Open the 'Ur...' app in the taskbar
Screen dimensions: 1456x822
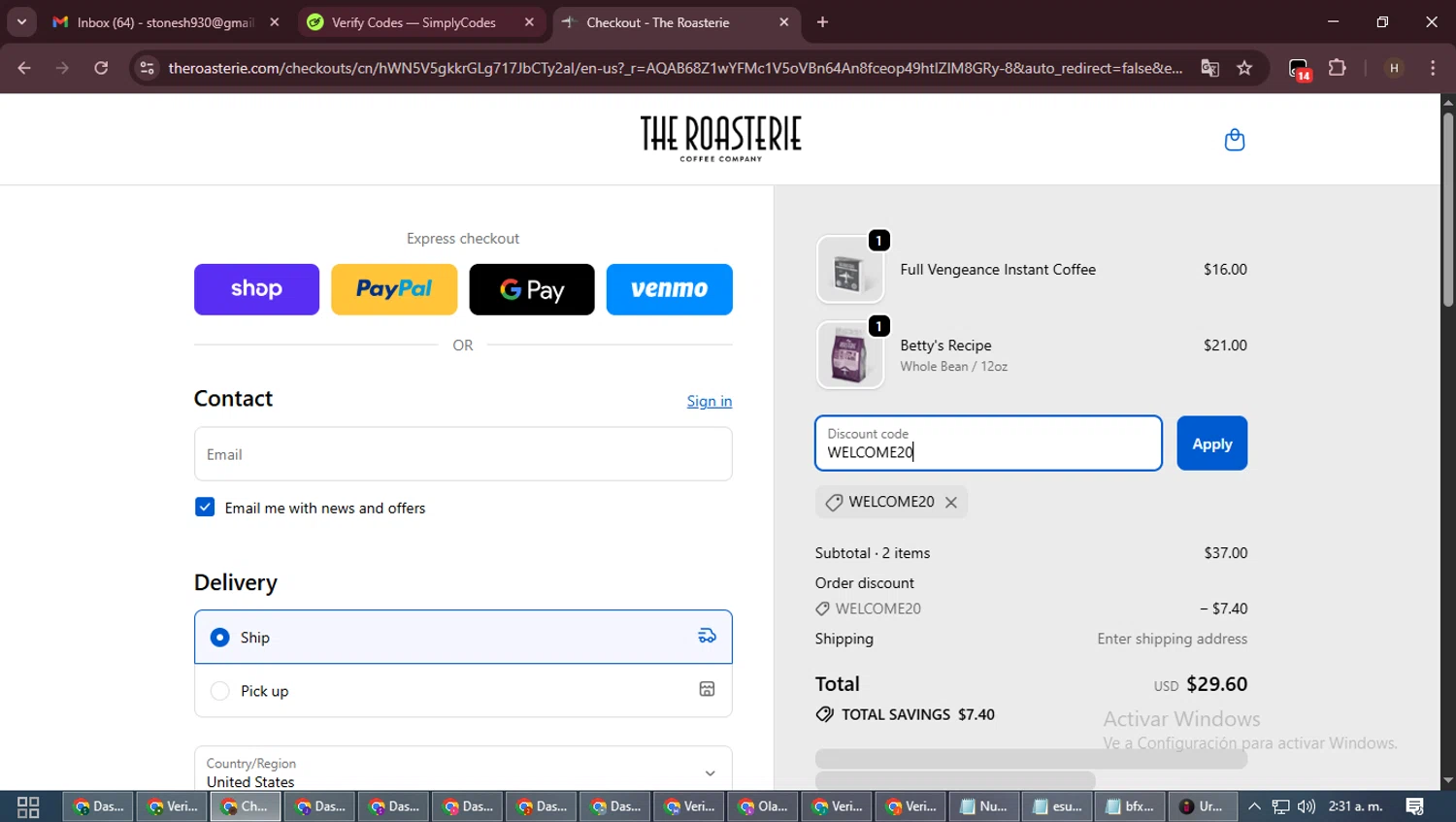[x=1202, y=806]
